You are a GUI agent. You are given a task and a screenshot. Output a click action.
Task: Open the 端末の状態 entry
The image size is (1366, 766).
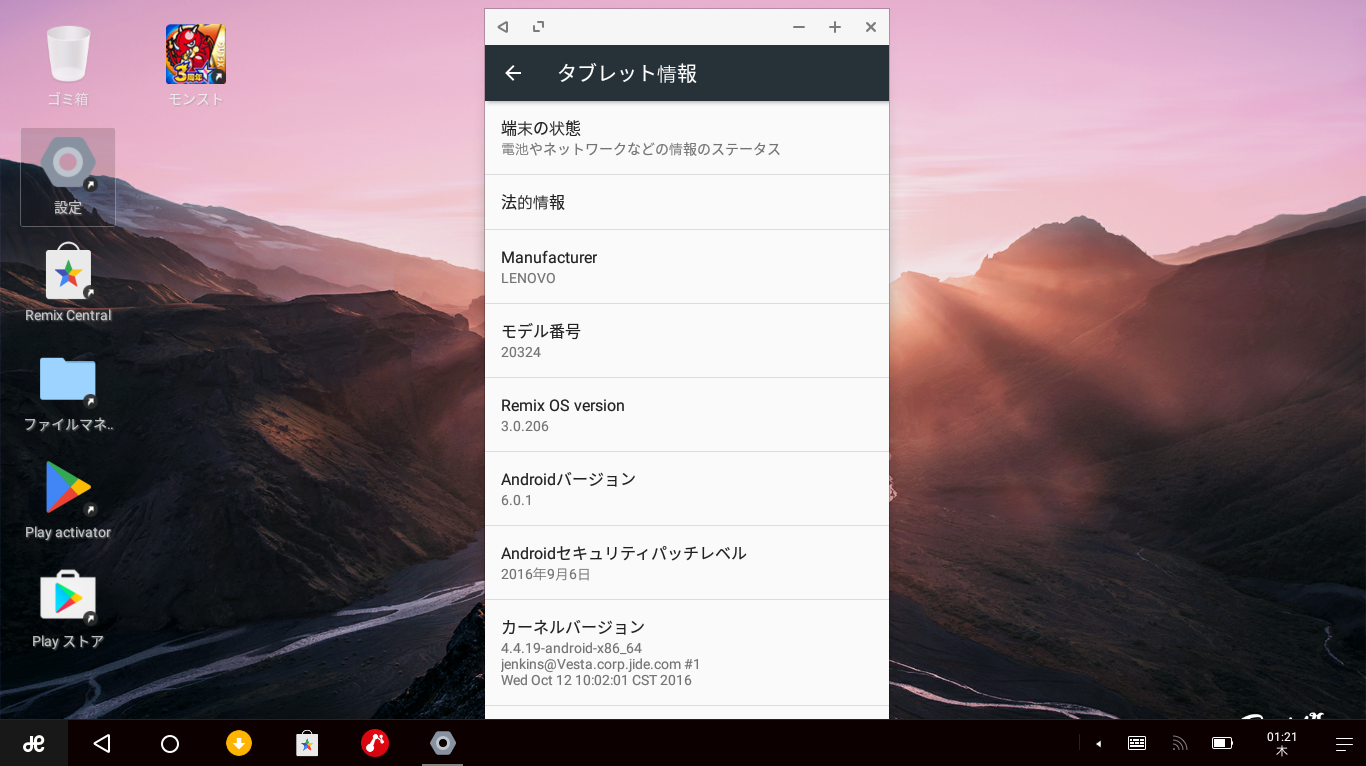pos(687,138)
